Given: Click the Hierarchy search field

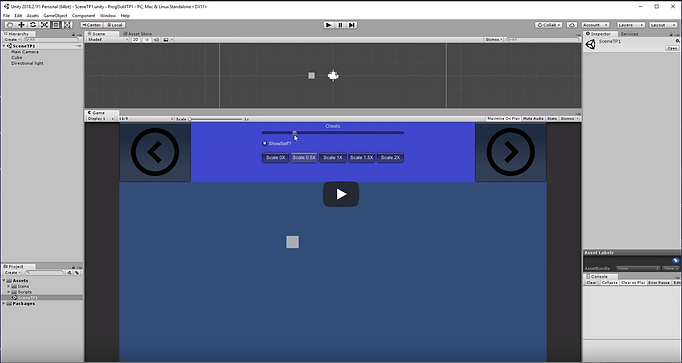Looking at the screenshot, I should [x=51, y=40].
